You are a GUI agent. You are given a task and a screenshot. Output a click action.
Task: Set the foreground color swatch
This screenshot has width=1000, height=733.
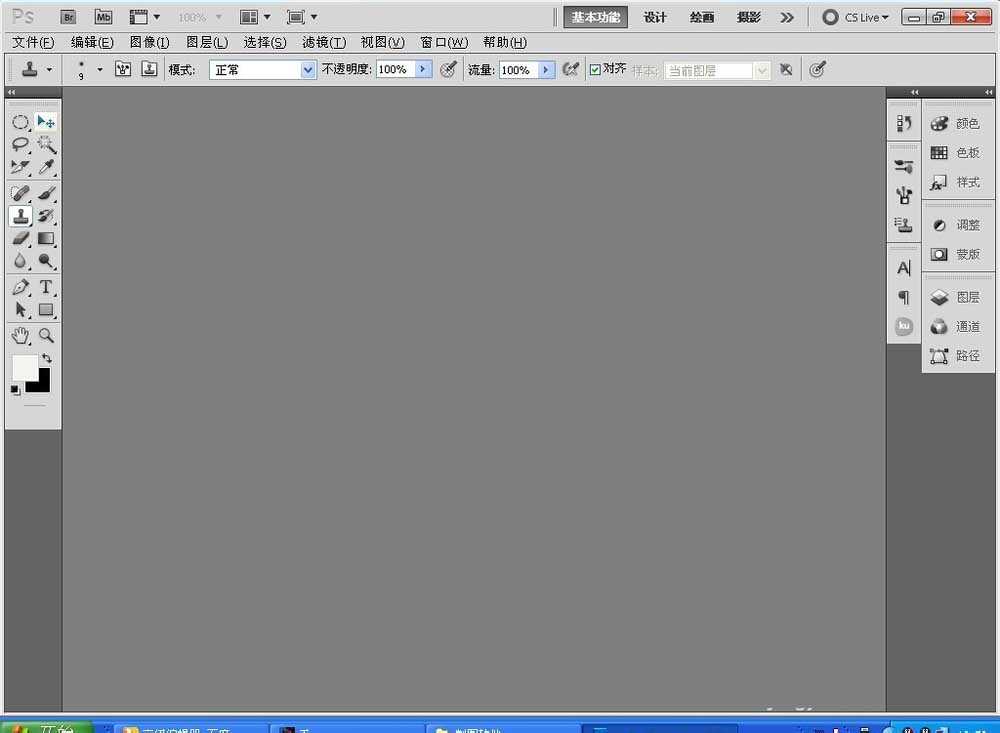(x=26, y=369)
